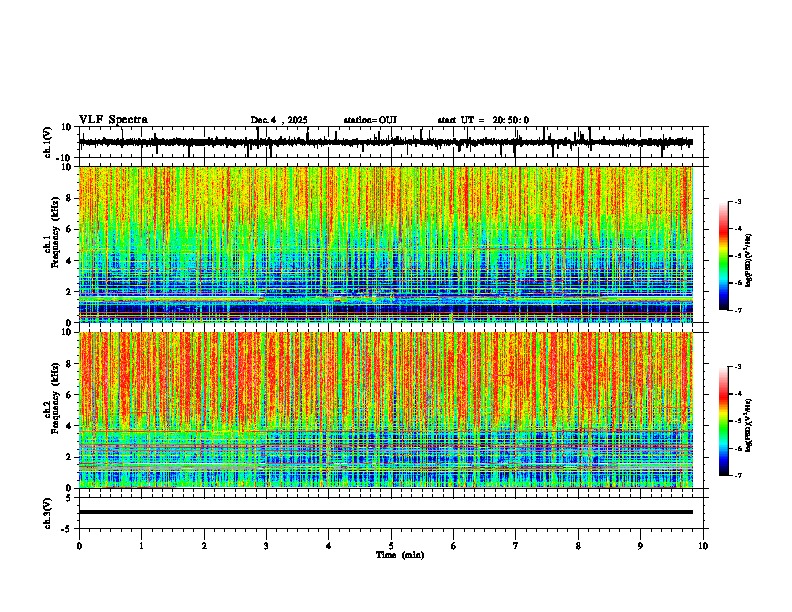The height and width of the screenshot is (612, 792).
Task: Click time axis tick label "0"
Action: 79,546
